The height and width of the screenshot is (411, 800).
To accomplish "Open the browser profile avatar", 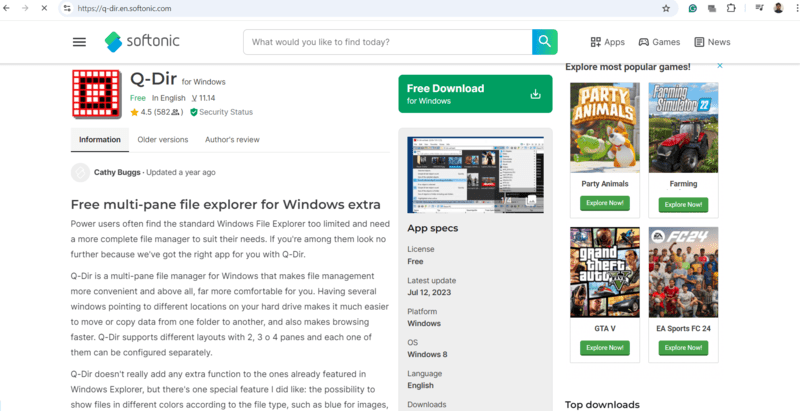I will tap(778, 8).
